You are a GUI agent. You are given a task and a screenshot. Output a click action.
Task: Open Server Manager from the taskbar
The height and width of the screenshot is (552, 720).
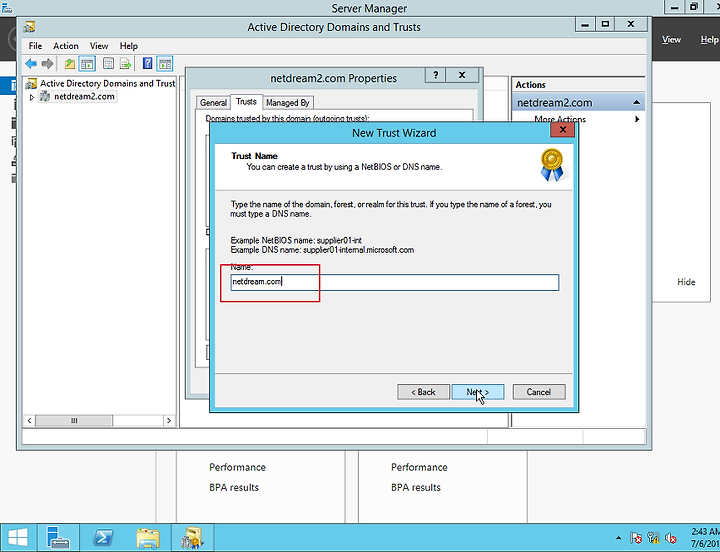pyautogui.click(x=58, y=537)
